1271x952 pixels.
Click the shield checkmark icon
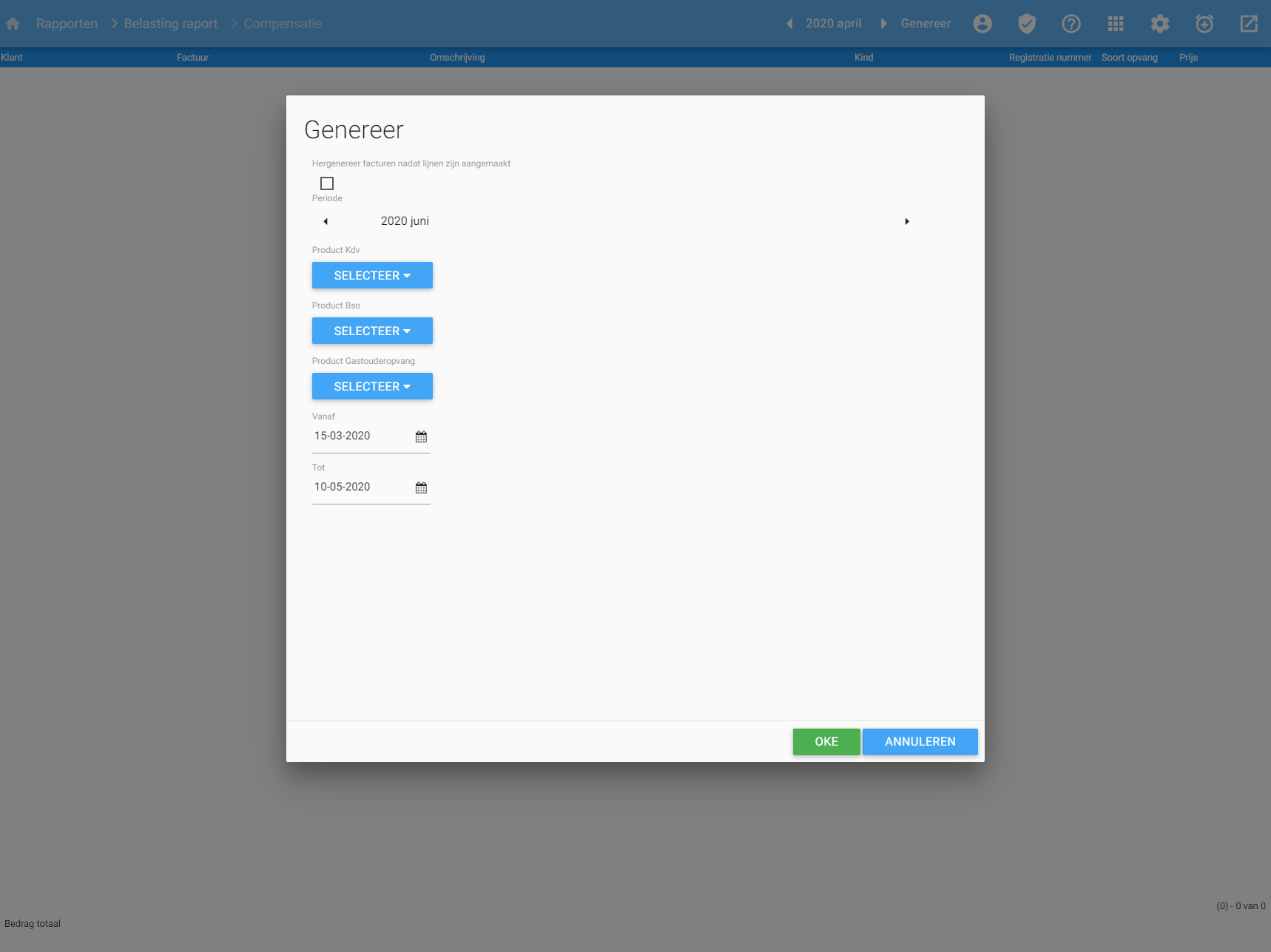coord(1027,24)
